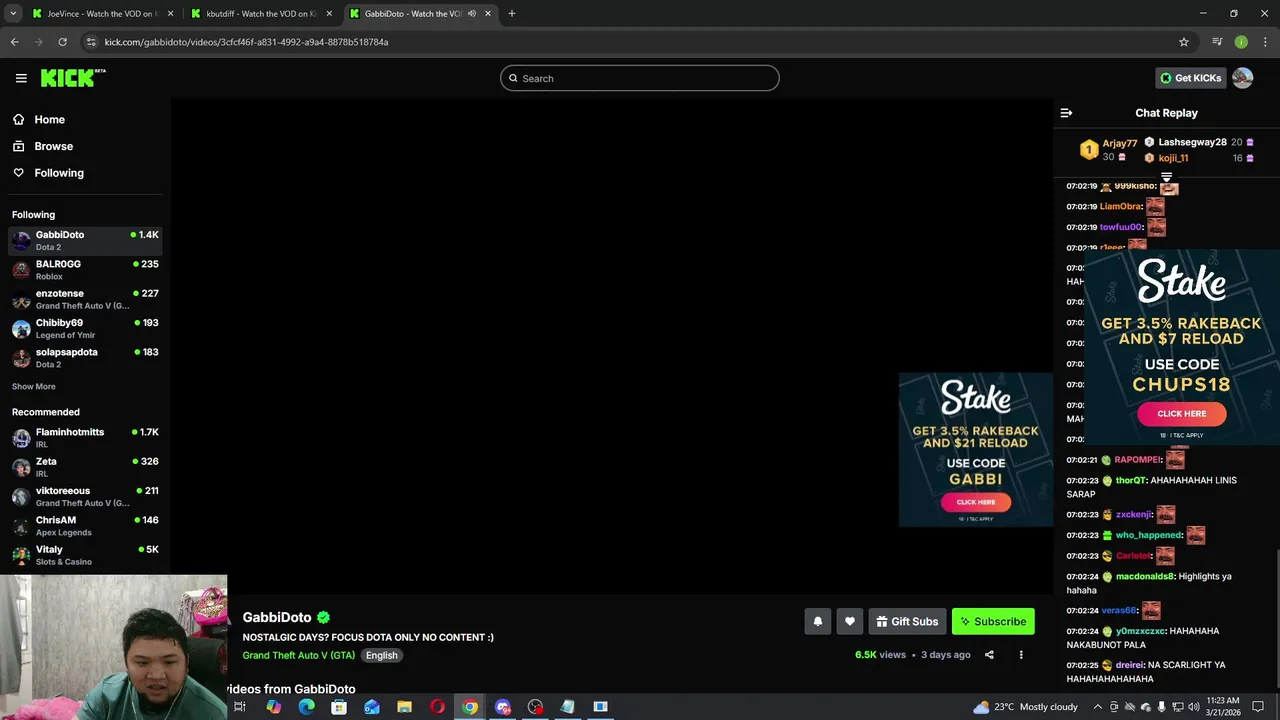Open Microsoft Store from taskbar

tap(339, 707)
